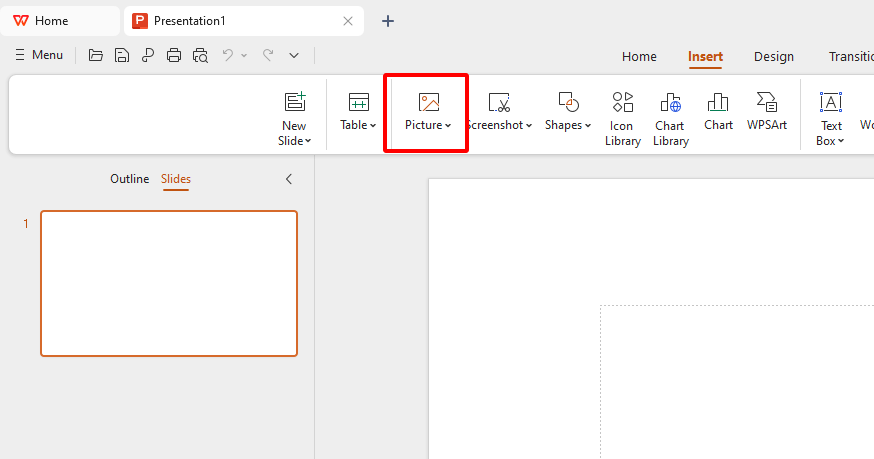Insert a Chart
The image size is (874, 459).
(718, 112)
